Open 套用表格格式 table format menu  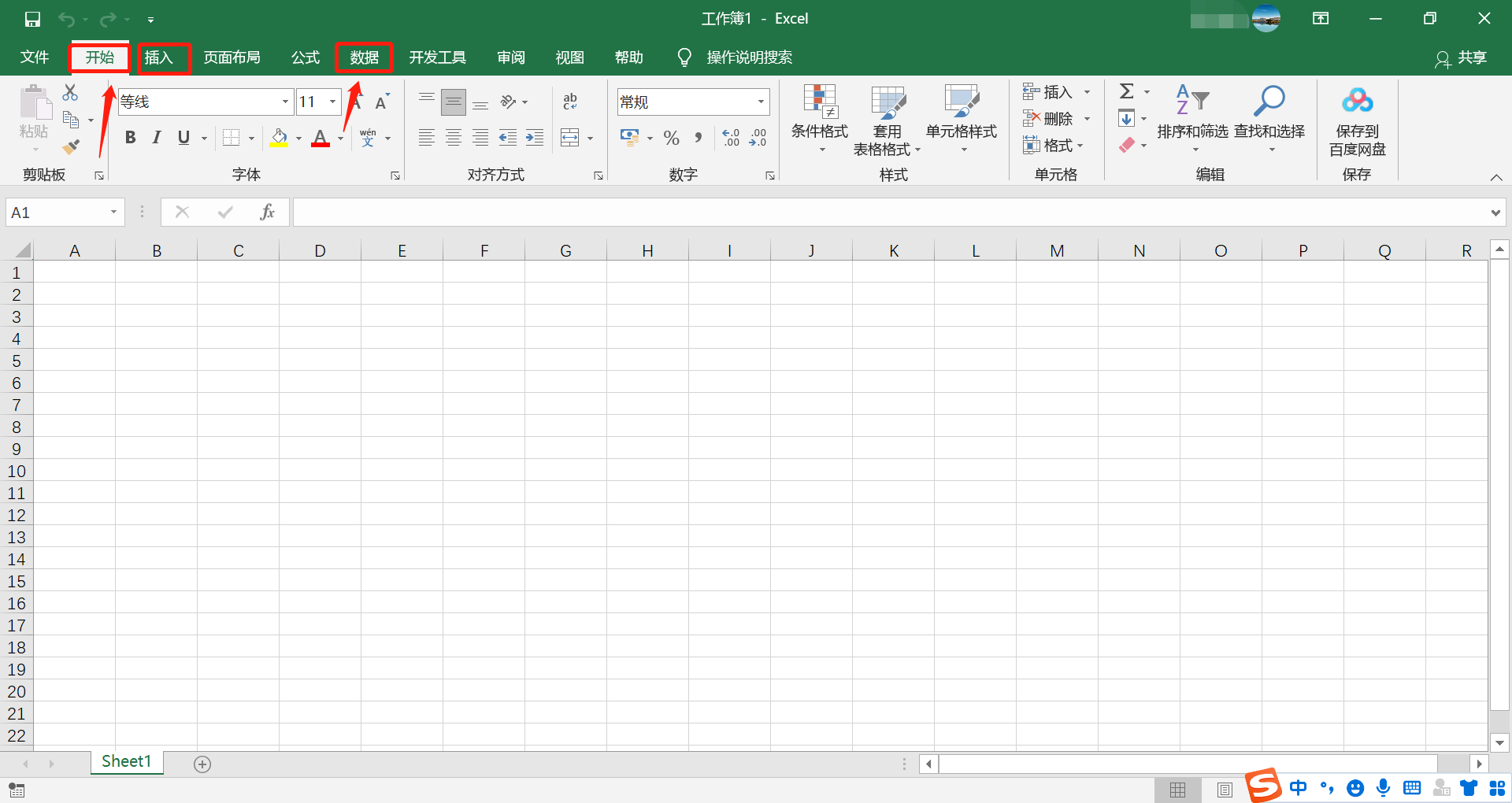pos(888,120)
